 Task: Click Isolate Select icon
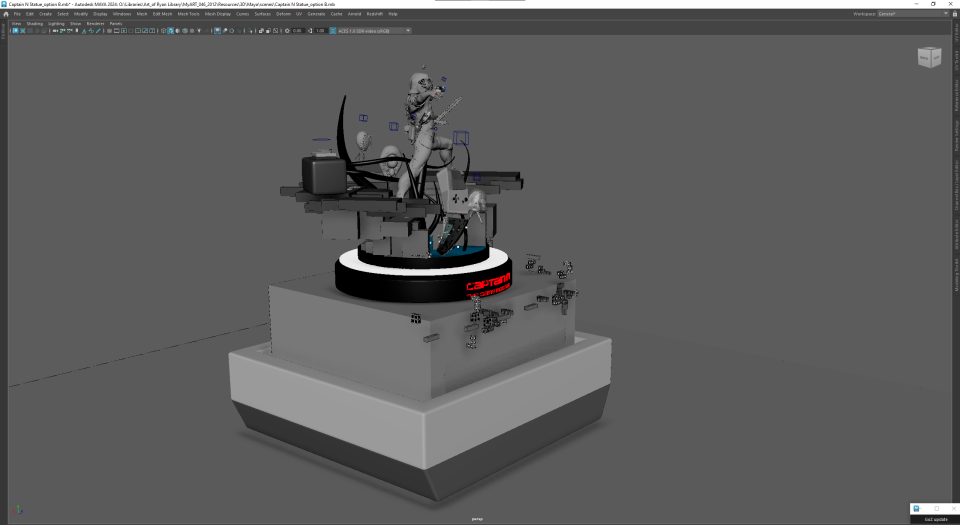pos(250,31)
